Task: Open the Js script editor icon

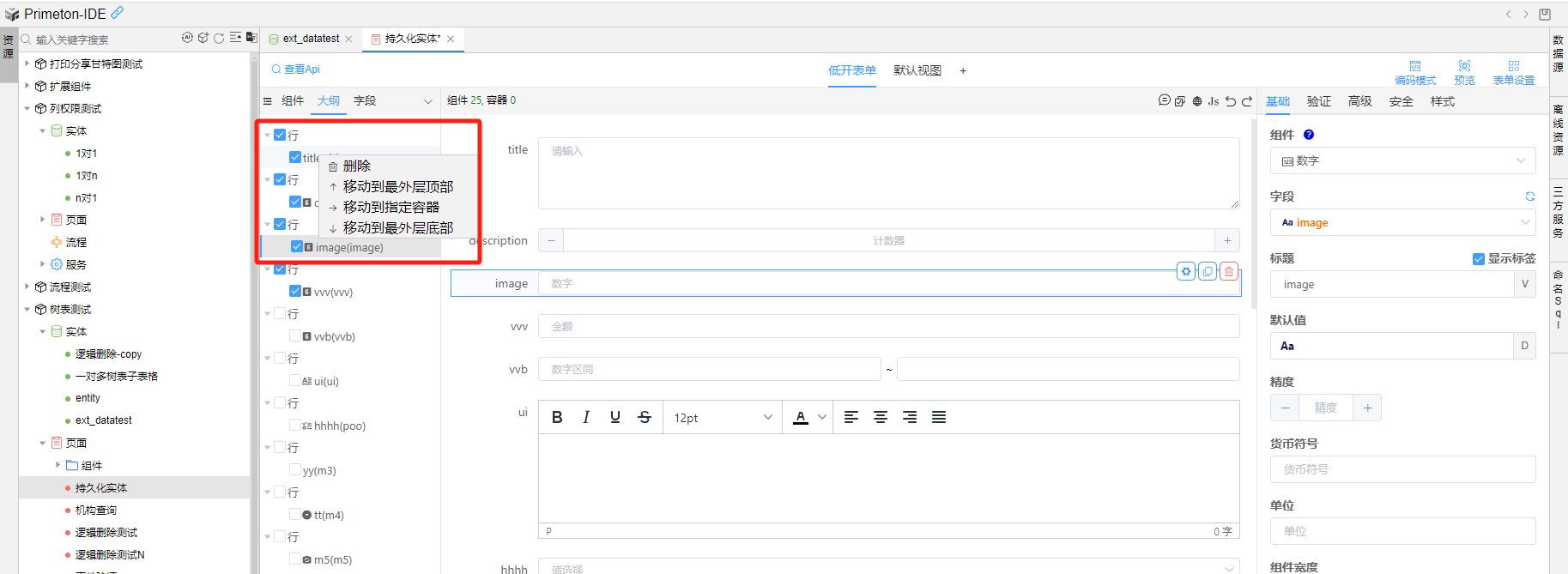Action: (x=1214, y=101)
